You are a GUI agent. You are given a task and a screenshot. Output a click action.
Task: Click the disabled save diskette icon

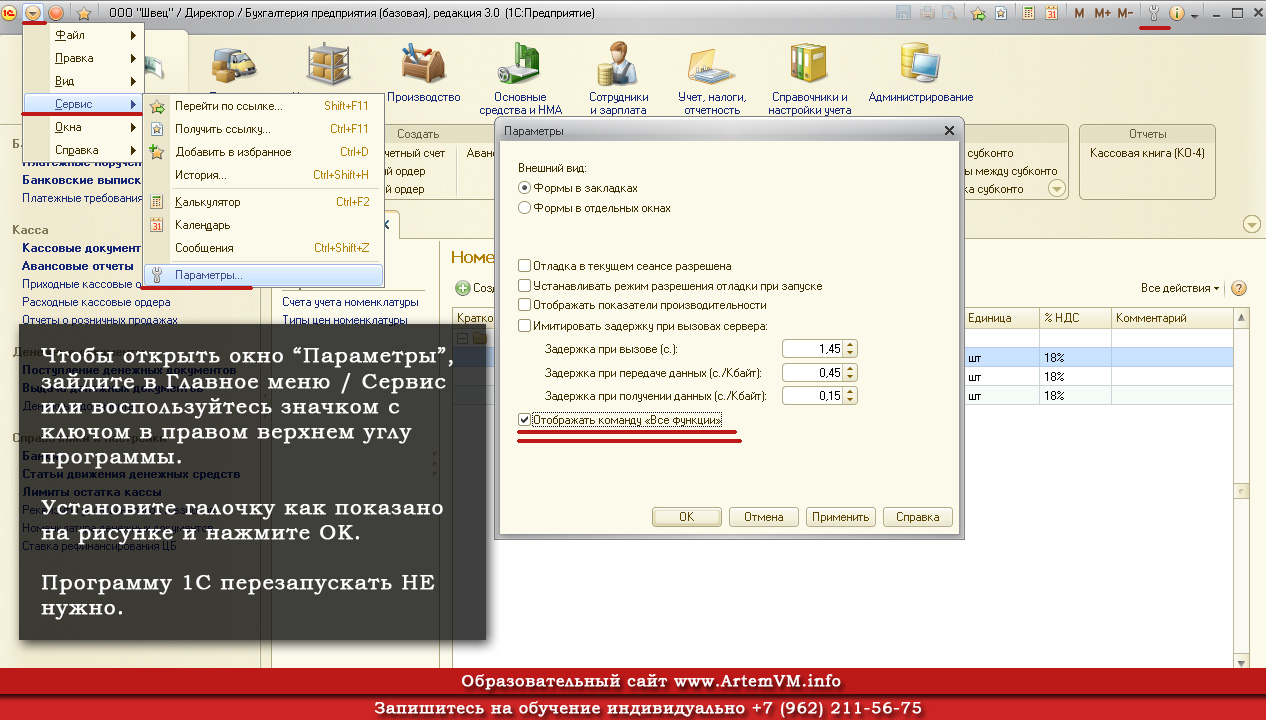click(904, 14)
